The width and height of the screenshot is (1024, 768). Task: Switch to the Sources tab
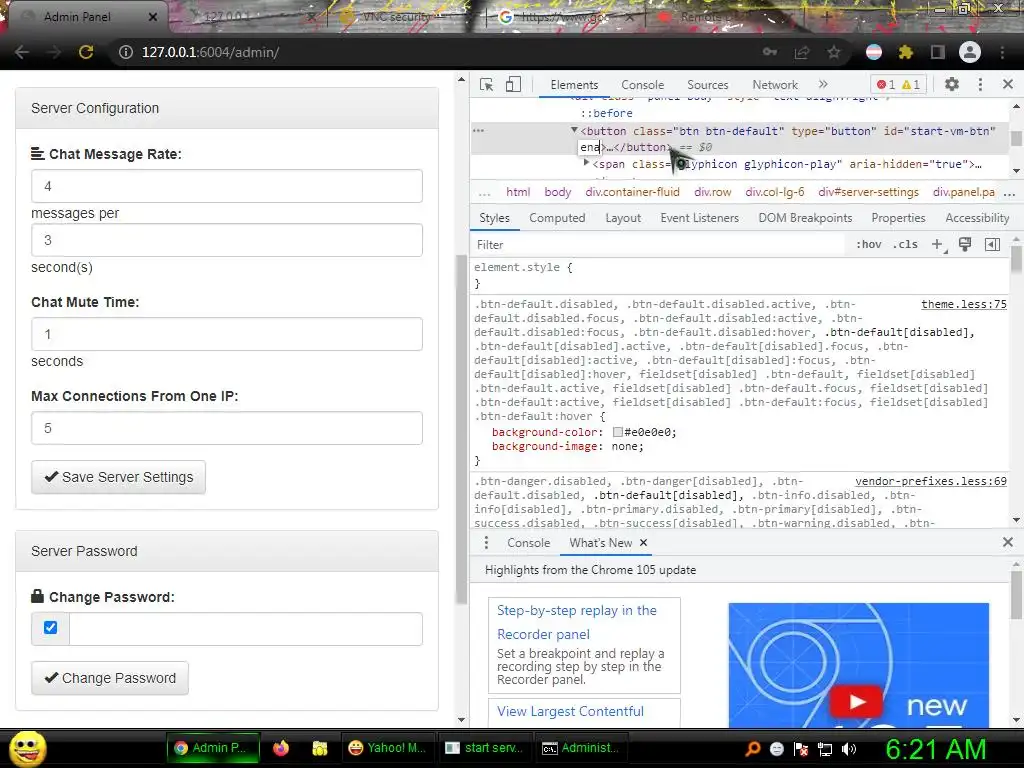(x=707, y=85)
